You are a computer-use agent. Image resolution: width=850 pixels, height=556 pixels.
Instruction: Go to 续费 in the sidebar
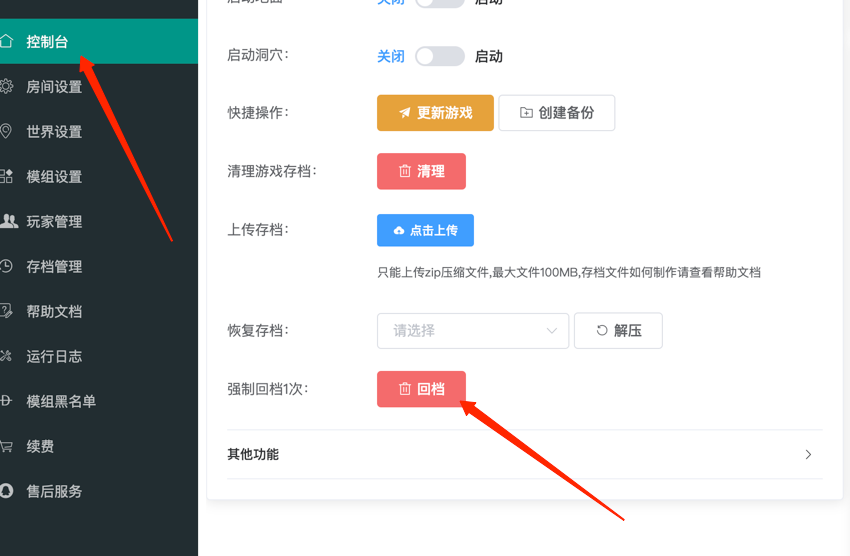point(40,446)
